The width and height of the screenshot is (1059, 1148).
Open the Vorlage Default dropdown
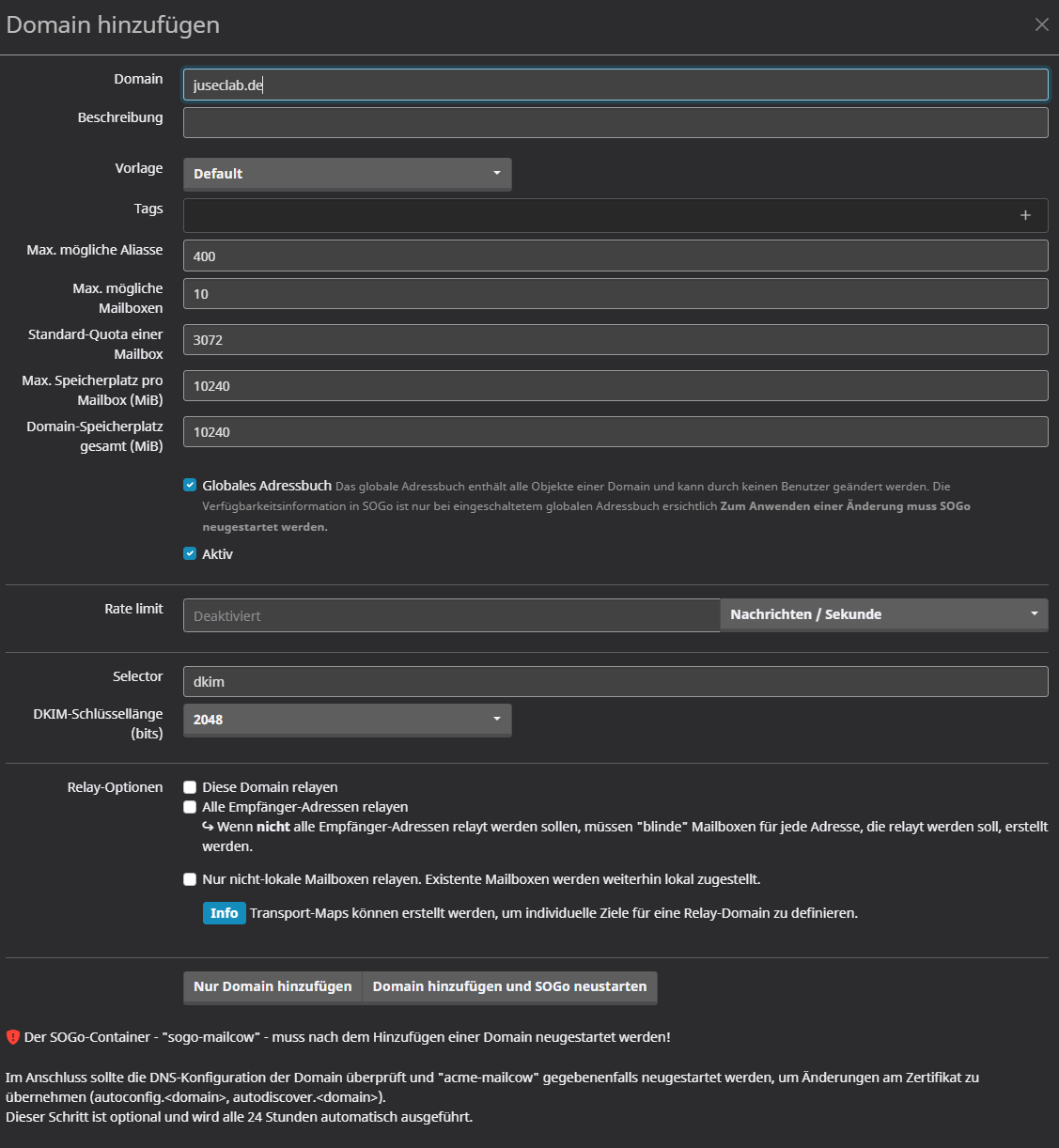pyautogui.click(x=347, y=174)
